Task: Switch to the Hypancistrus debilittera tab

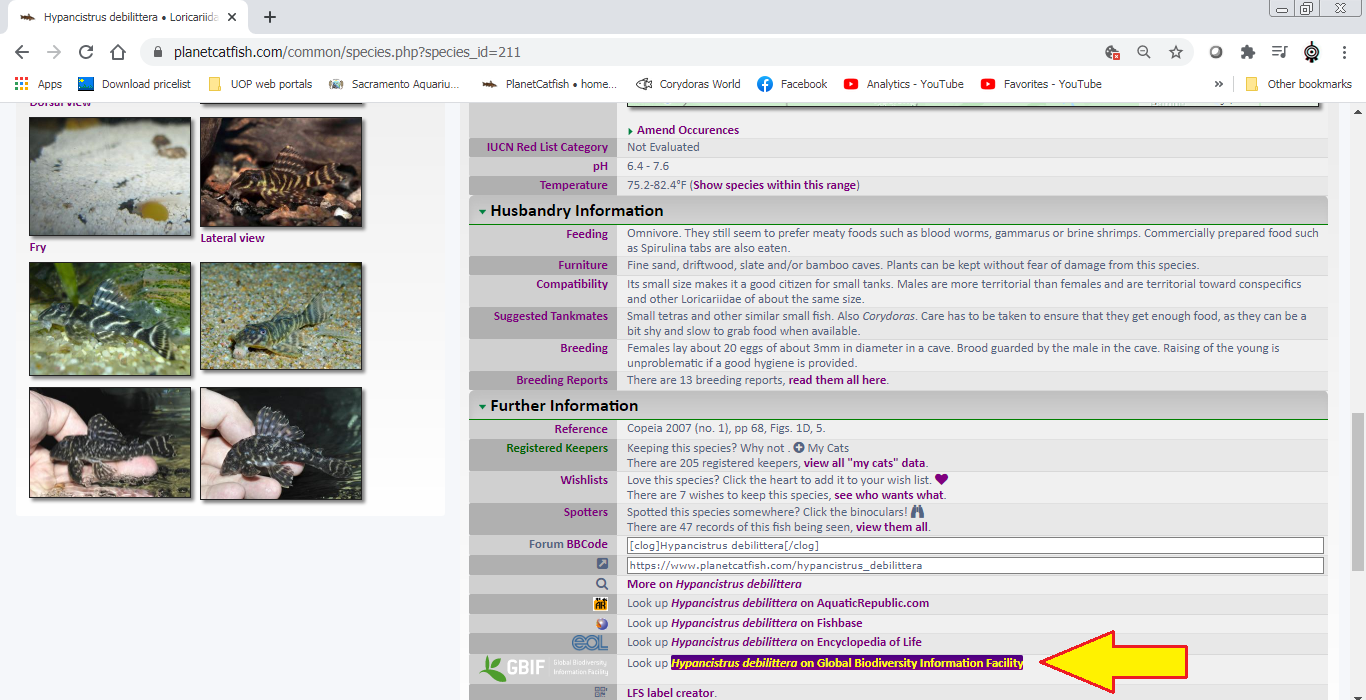Action: (x=130, y=17)
